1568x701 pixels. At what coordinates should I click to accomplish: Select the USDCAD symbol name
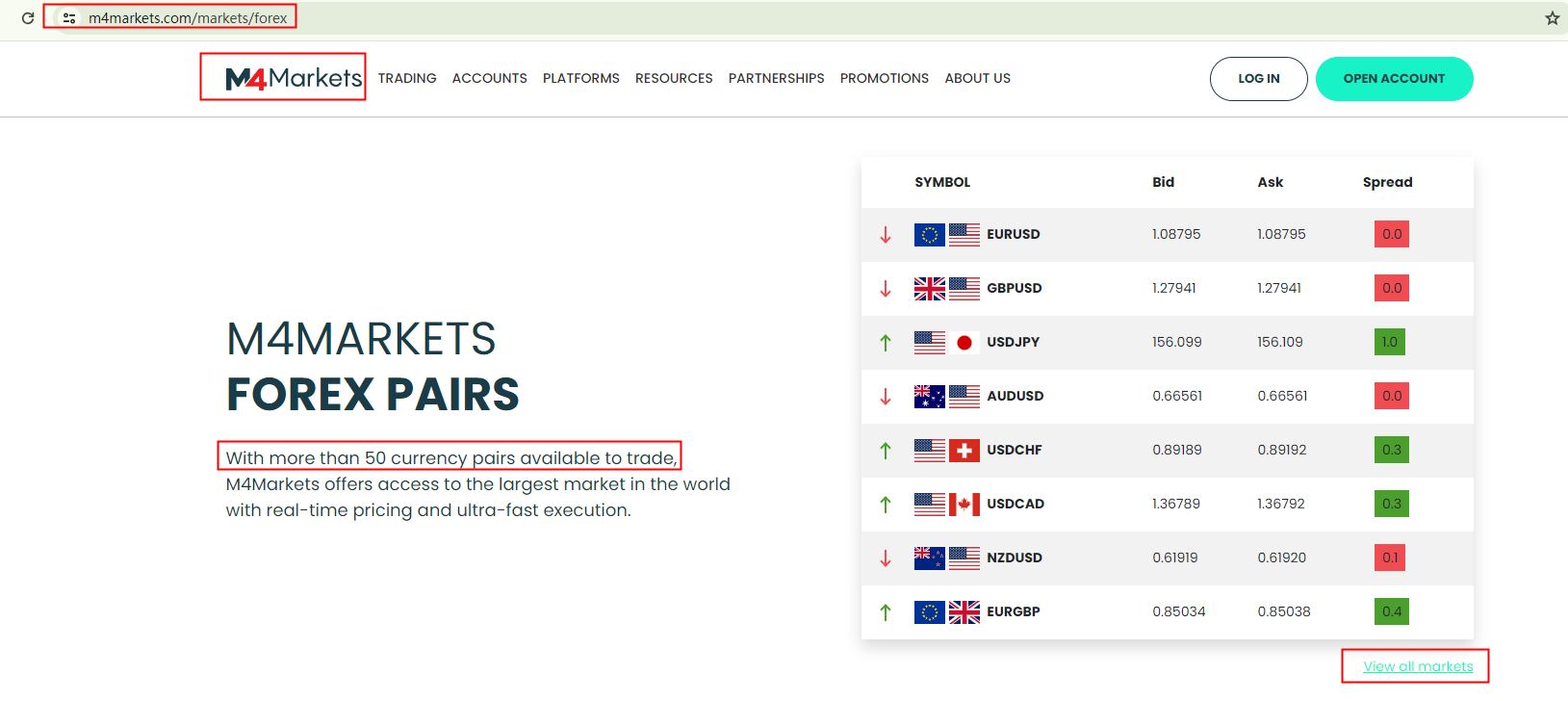(1015, 504)
